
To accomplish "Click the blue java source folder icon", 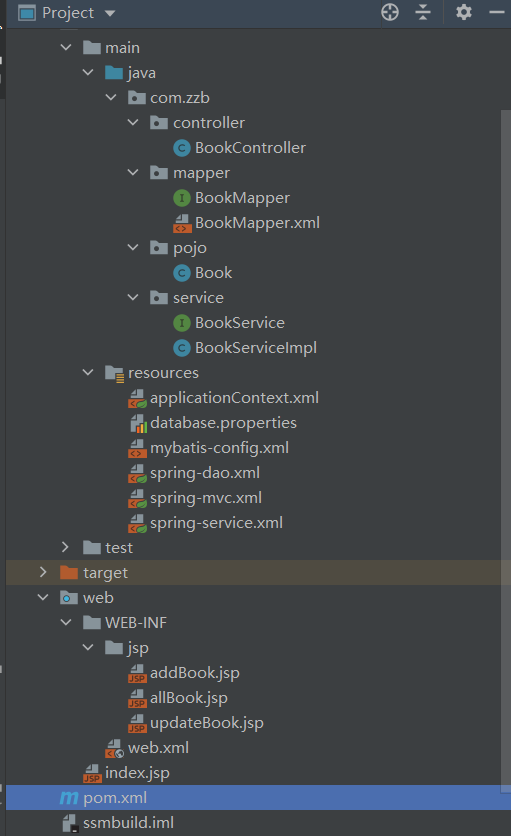I will [x=114, y=73].
